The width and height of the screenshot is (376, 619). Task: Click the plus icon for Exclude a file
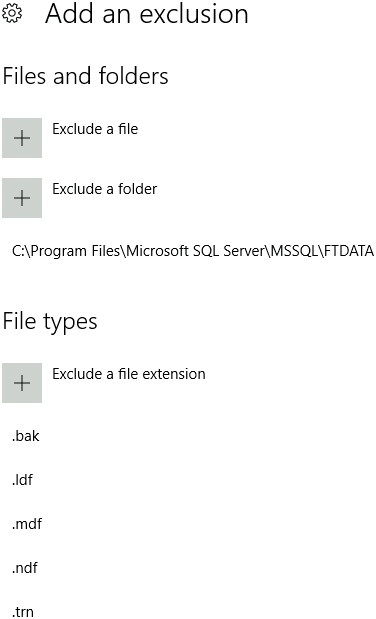(22, 138)
